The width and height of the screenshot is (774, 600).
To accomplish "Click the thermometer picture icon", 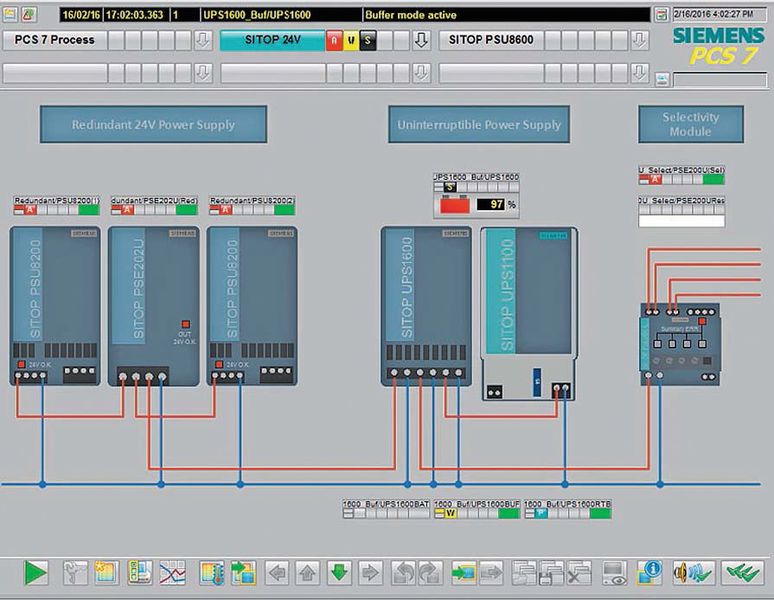I will coord(212,573).
